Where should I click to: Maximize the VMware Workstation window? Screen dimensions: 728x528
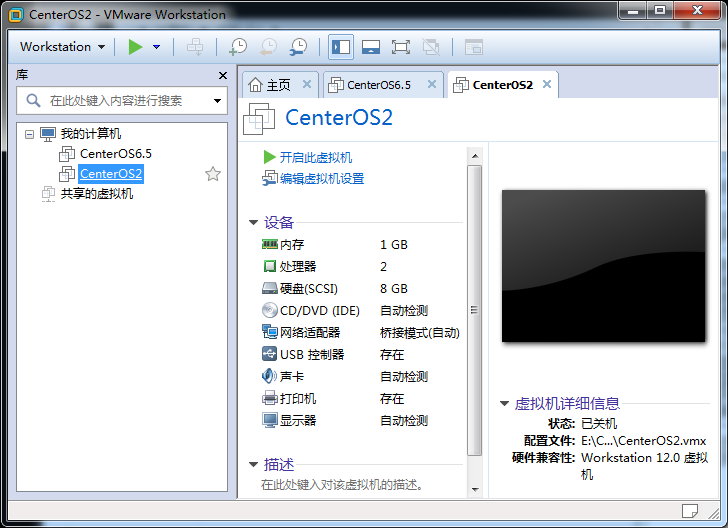660,11
